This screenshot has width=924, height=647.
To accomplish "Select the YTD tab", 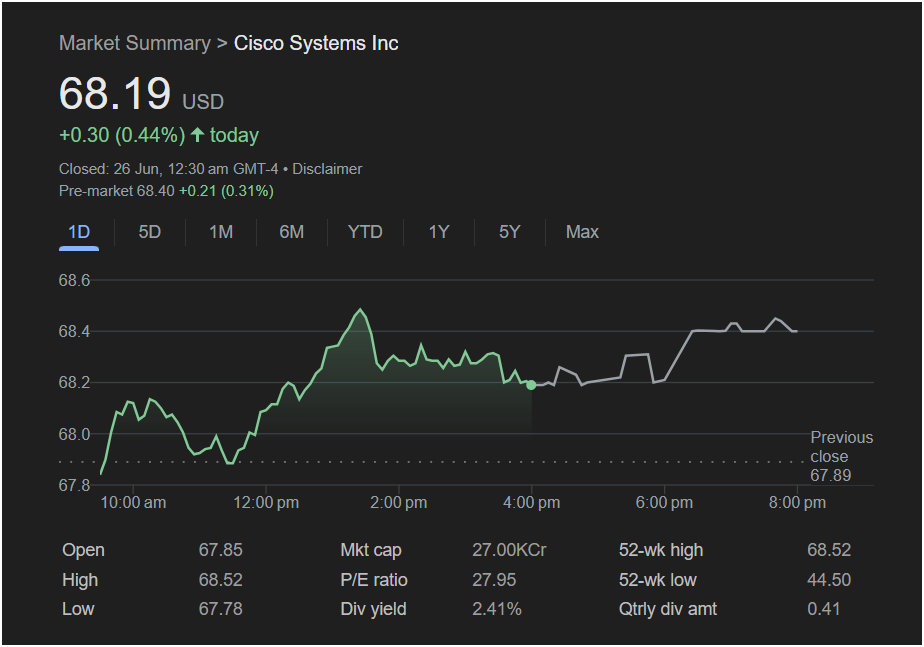I will (x=365, y=232).
